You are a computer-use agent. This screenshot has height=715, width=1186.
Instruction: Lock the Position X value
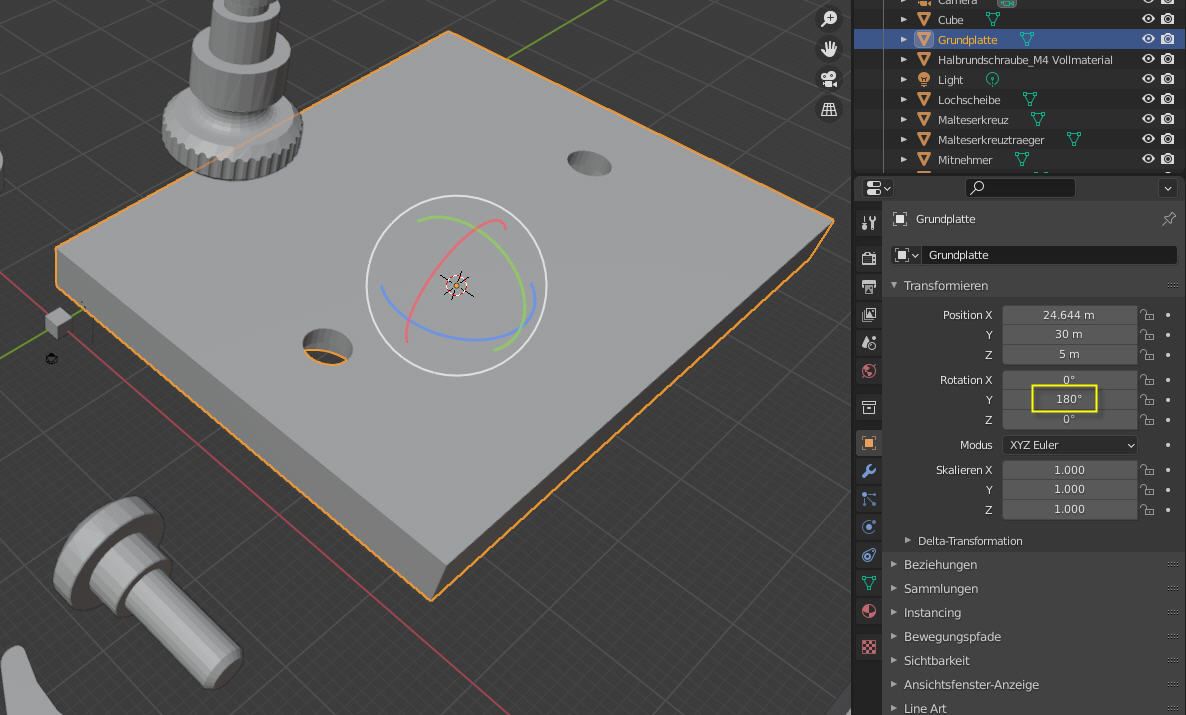click(1147, 315)
